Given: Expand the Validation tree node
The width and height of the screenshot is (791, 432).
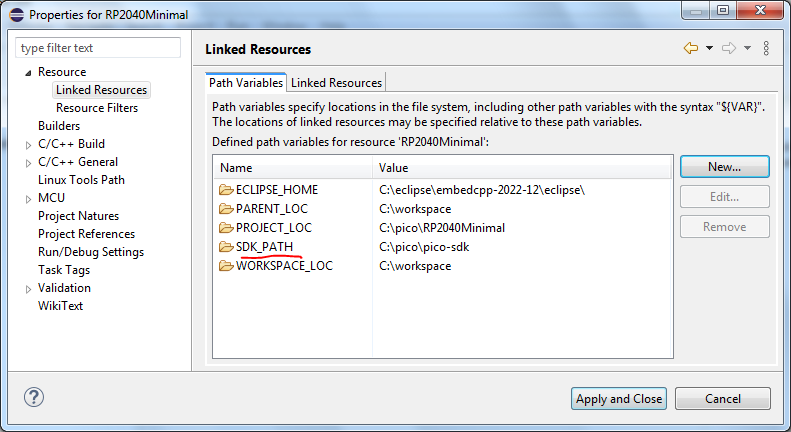Looking at the screenshot, I should pyautogui.click(x=28, y=288).
